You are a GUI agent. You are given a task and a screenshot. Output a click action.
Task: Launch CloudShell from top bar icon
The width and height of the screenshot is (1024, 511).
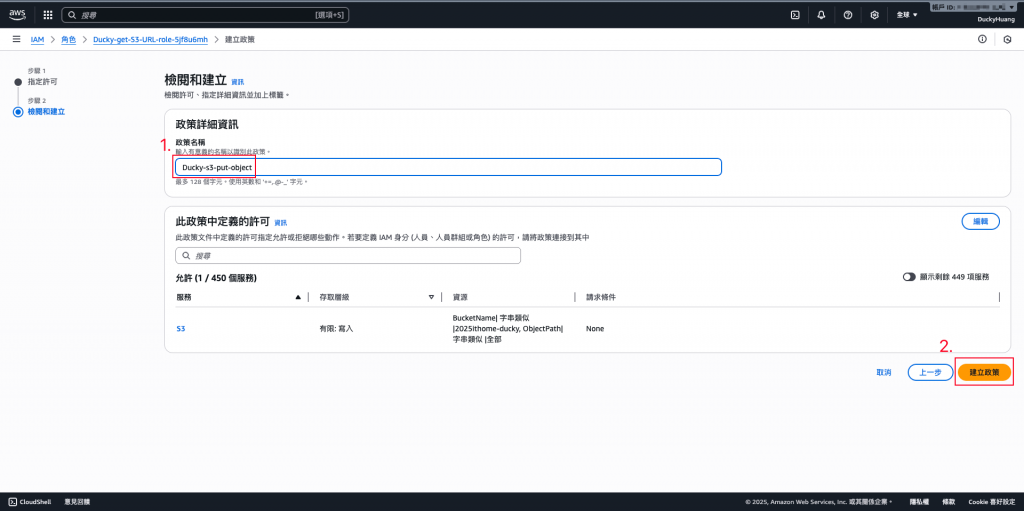795,14
